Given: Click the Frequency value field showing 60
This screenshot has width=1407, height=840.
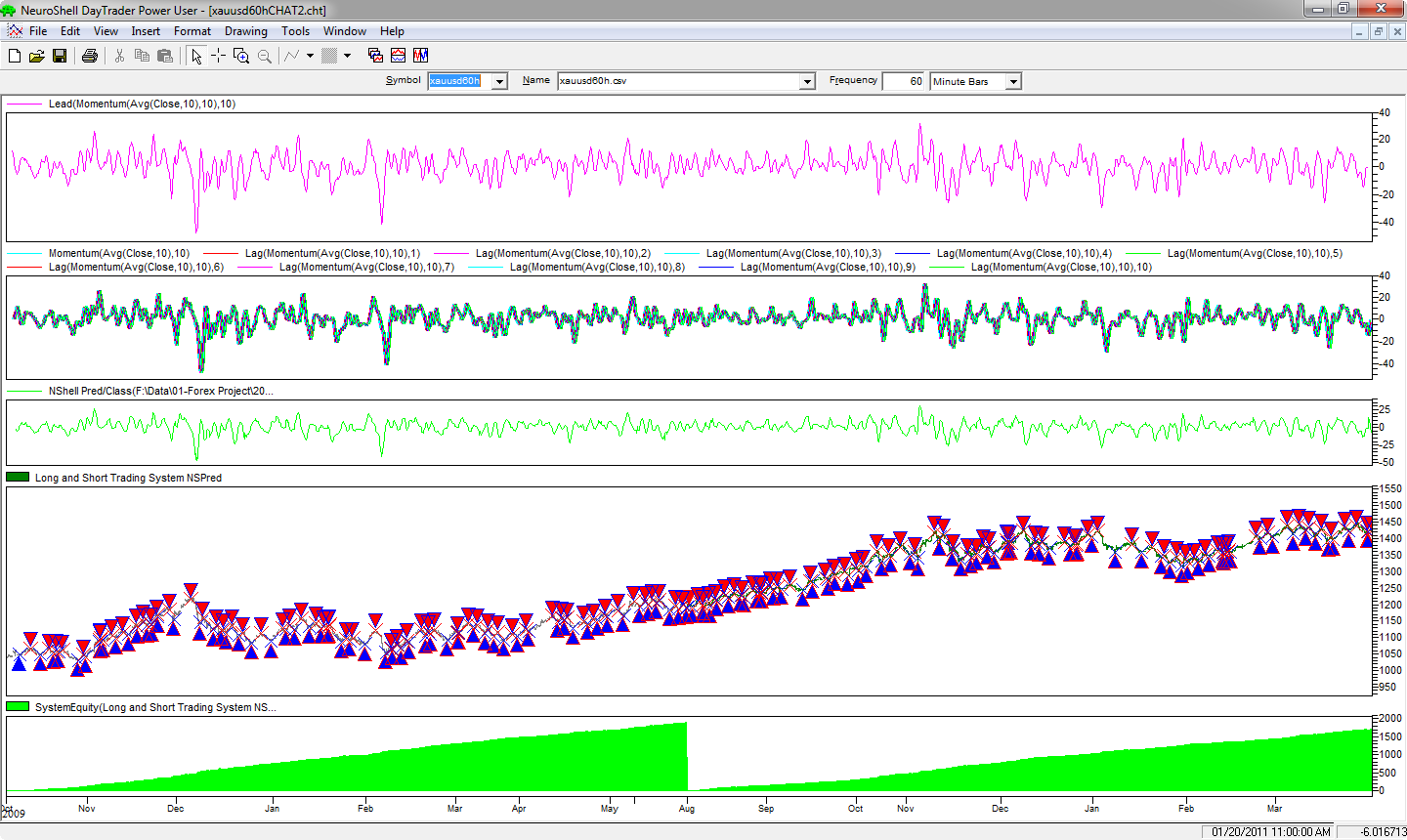Looking at the screenshot, I should (x=904, y=82).
